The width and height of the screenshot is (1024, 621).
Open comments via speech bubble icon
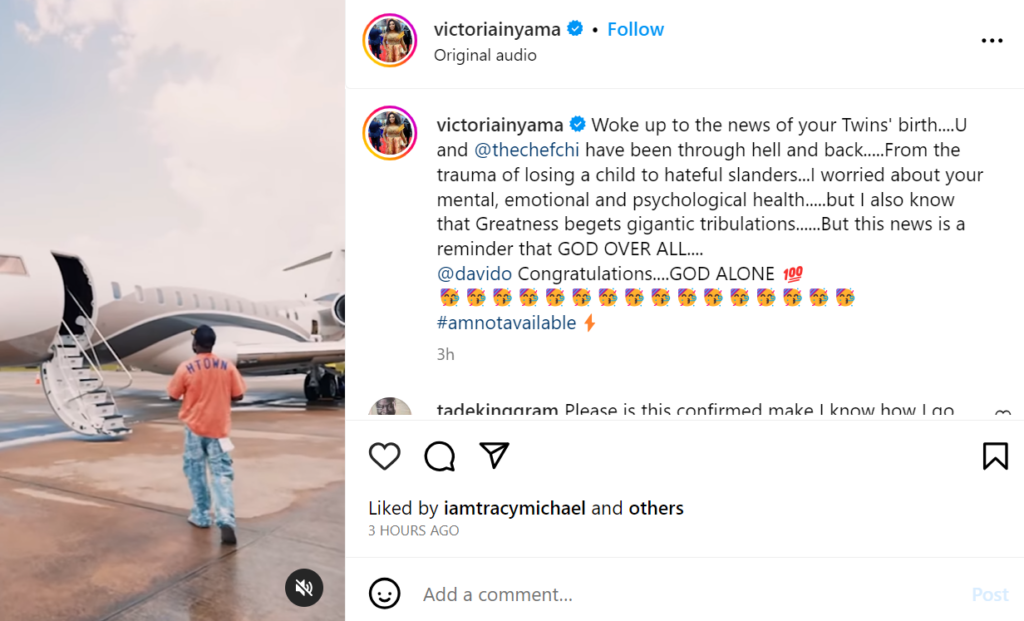(439, 456)
